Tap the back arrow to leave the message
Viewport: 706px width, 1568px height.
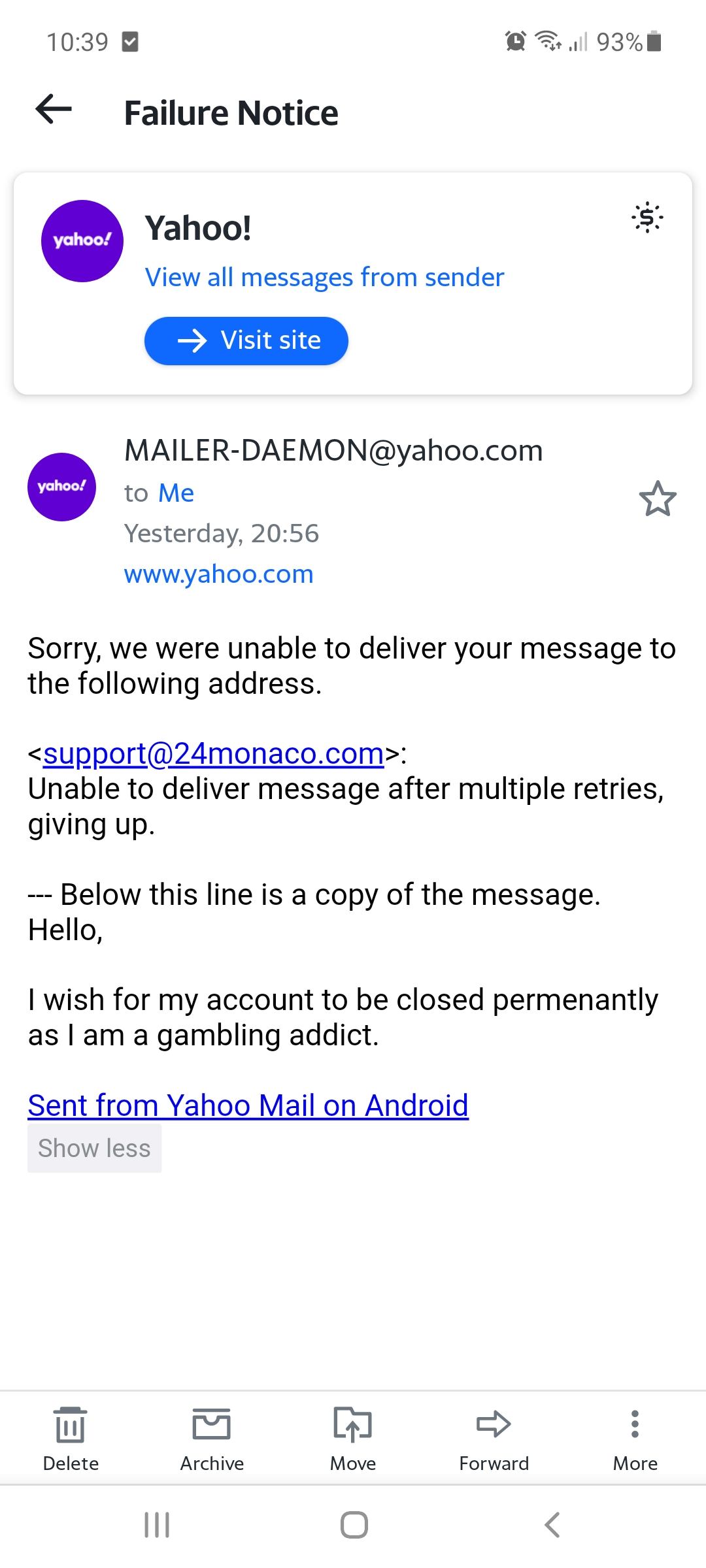point(54,109)
